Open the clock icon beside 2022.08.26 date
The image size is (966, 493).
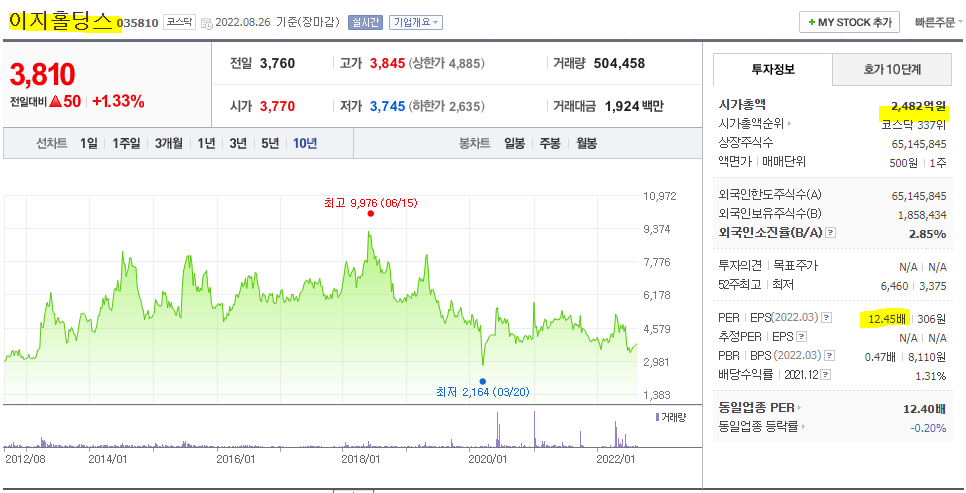click(x=207, y=23)
